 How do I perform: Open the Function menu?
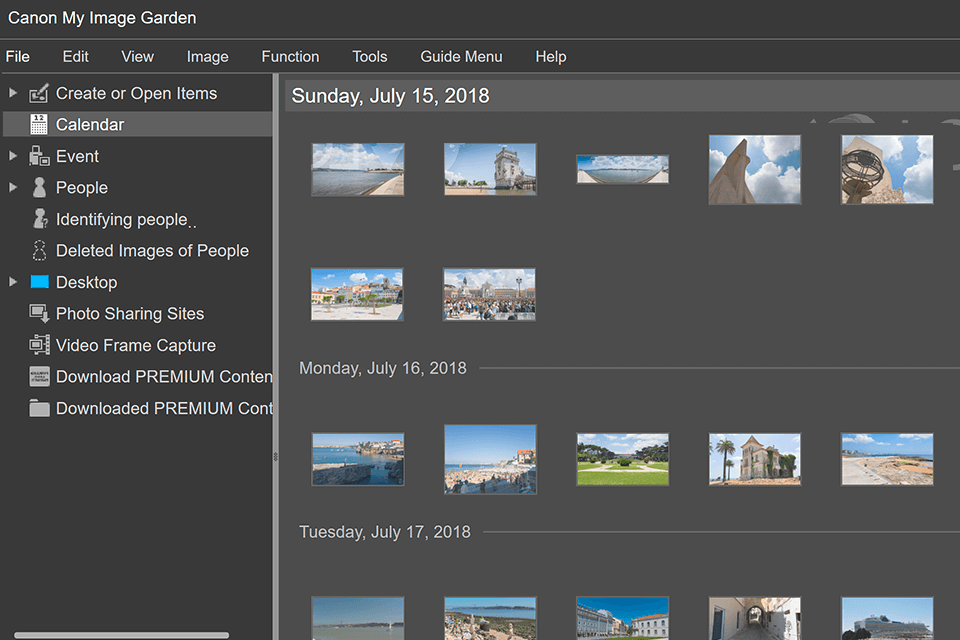click(290, 56)
